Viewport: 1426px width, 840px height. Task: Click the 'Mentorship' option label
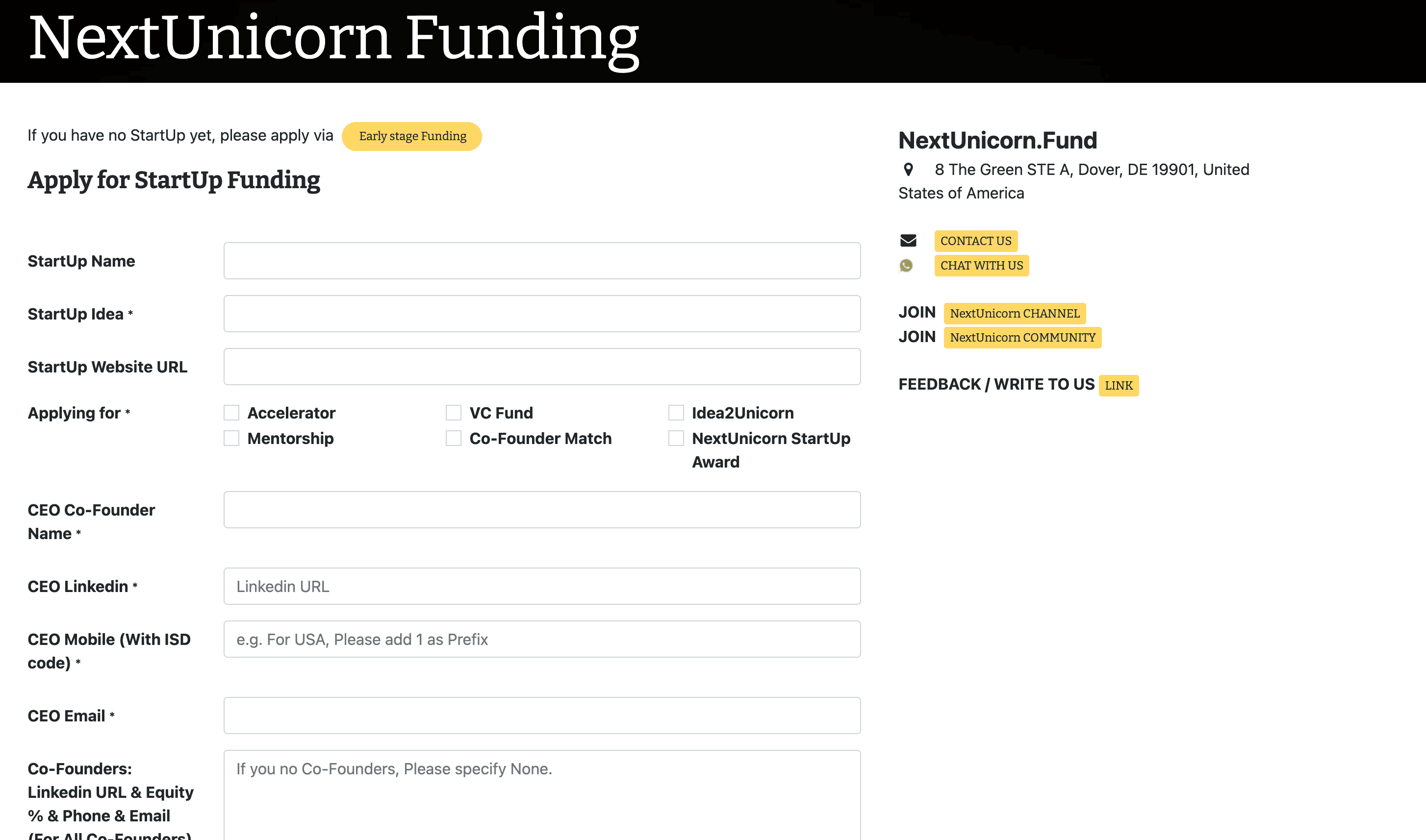coord(290,439)
